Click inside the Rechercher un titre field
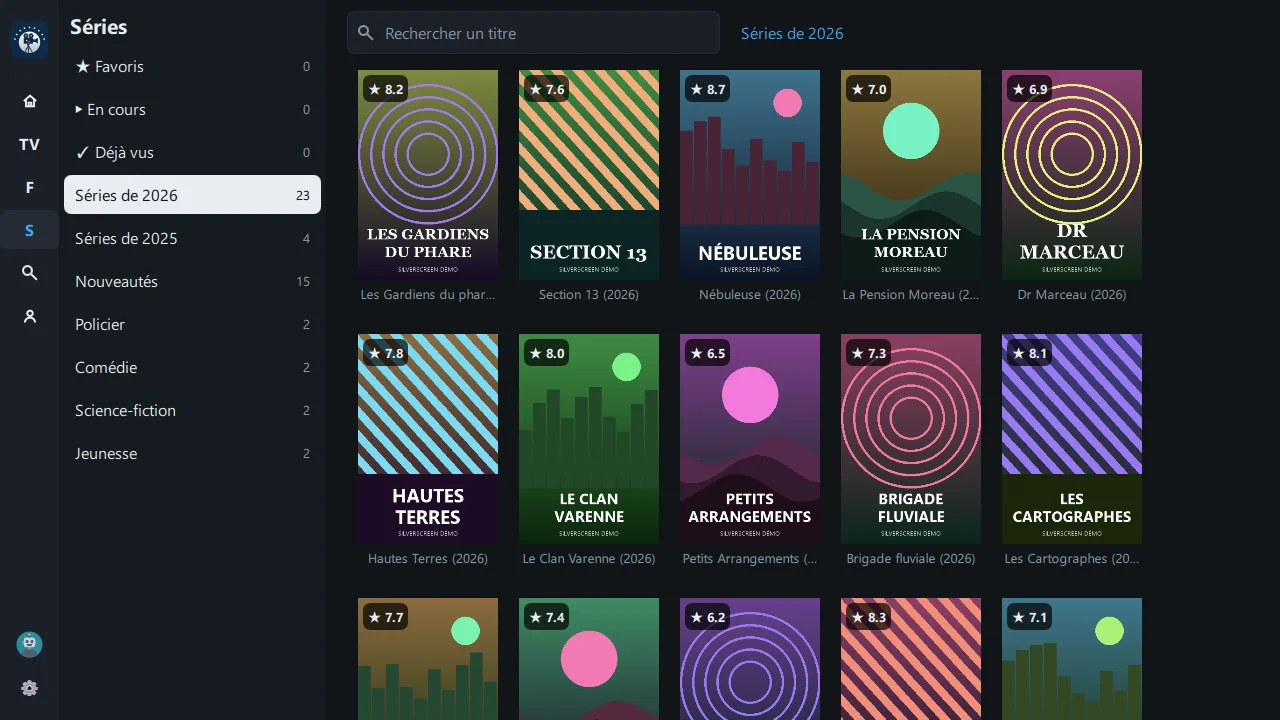The width and height of the screenshot is (1280, 720). pos(533,33)
